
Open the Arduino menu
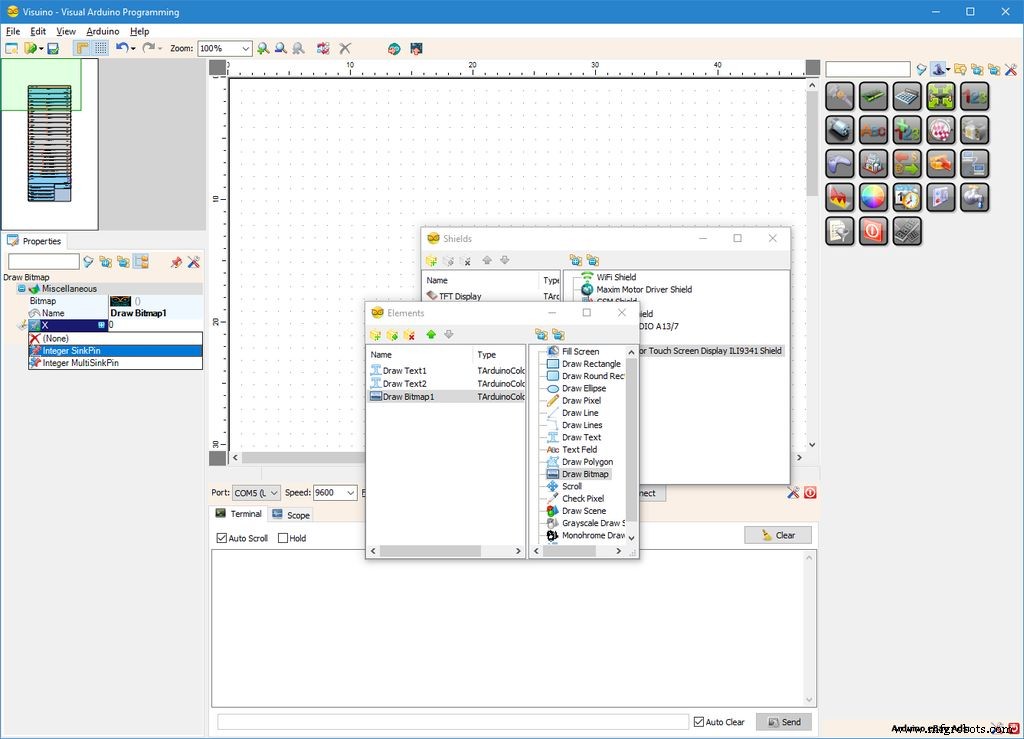point(103,31)
